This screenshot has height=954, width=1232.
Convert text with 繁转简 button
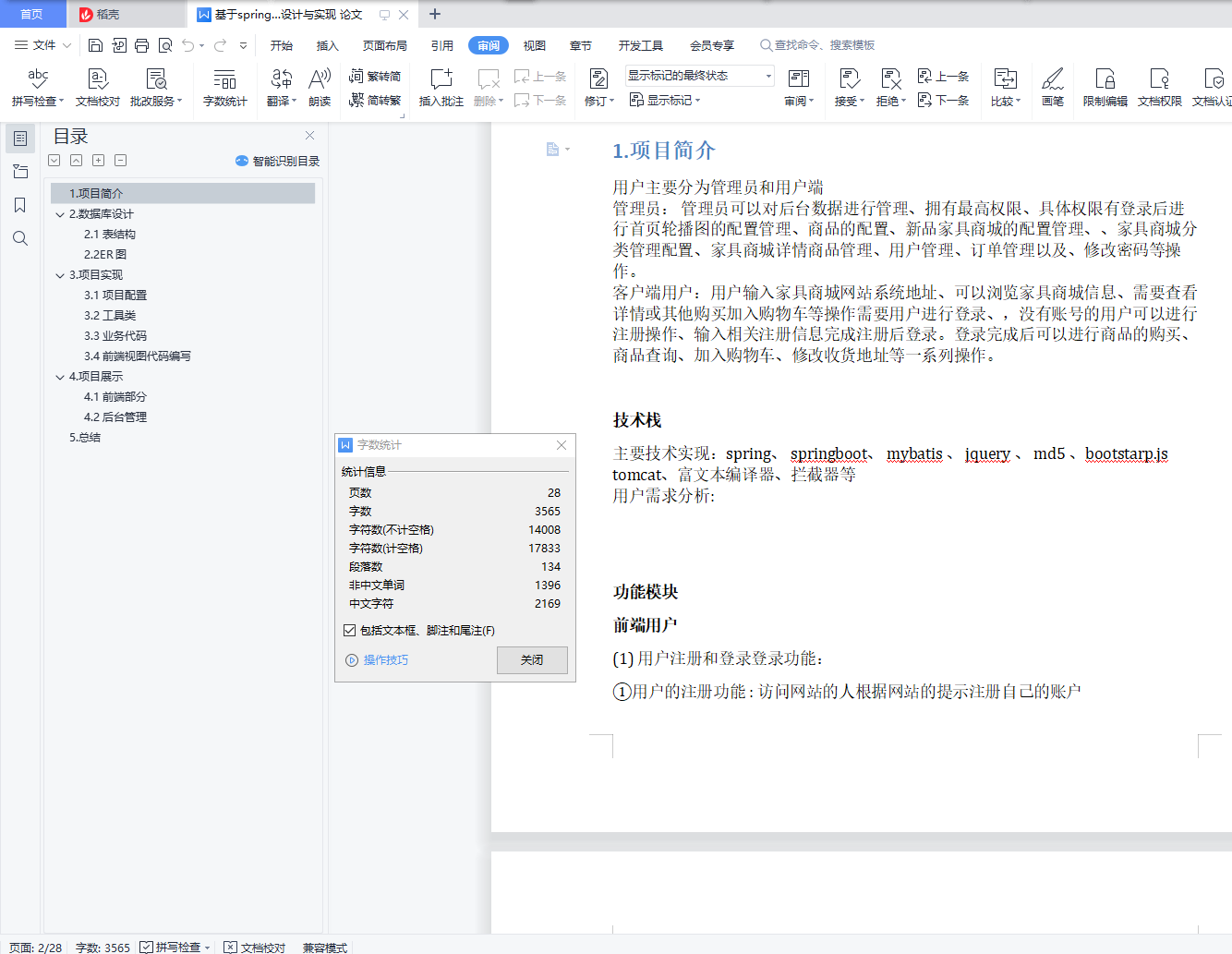375,77
